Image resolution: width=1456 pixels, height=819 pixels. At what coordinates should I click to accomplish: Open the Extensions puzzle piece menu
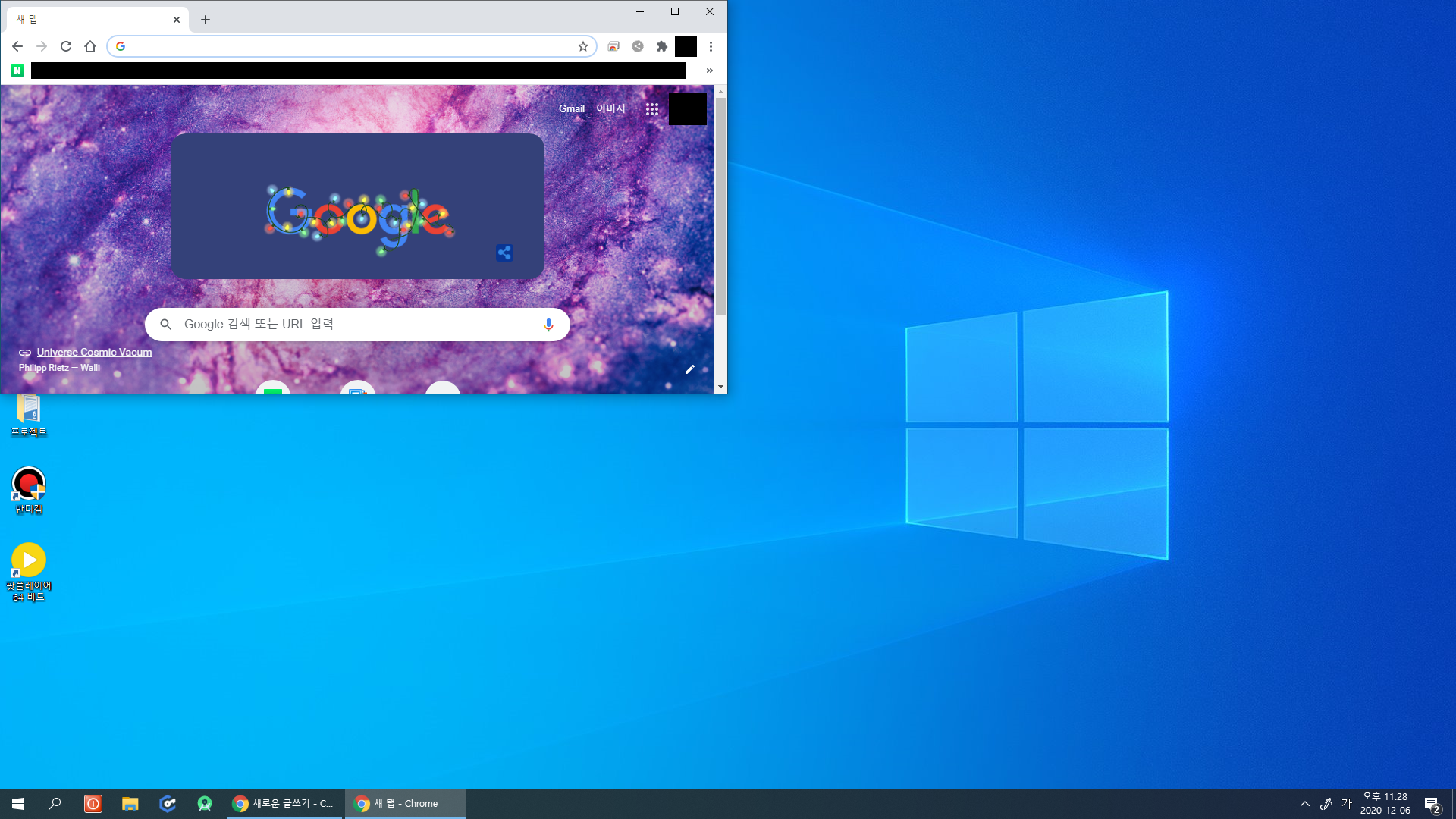pyautogui.click(x=662, y=46)
